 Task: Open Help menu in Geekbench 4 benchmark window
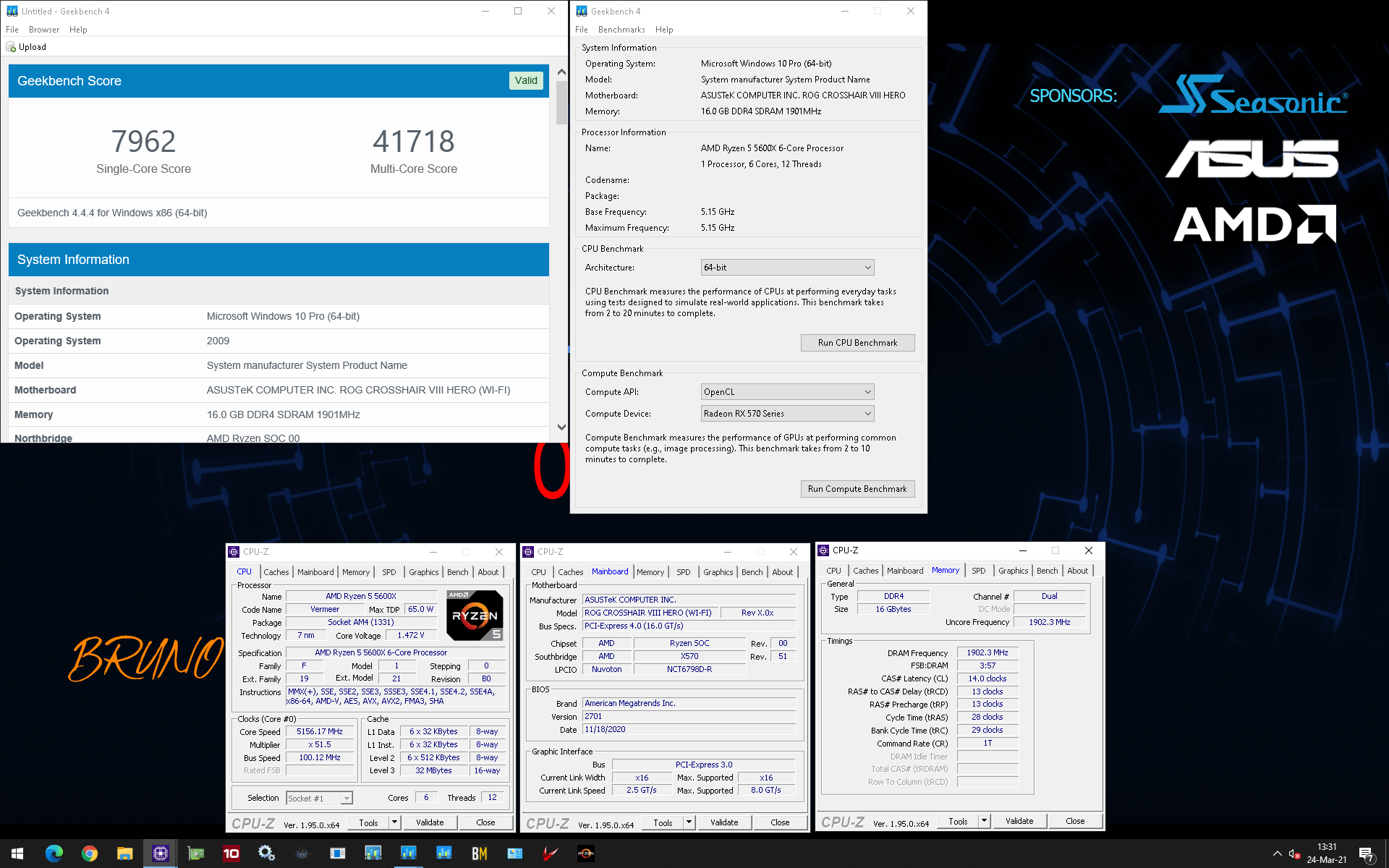pos(664,30)
